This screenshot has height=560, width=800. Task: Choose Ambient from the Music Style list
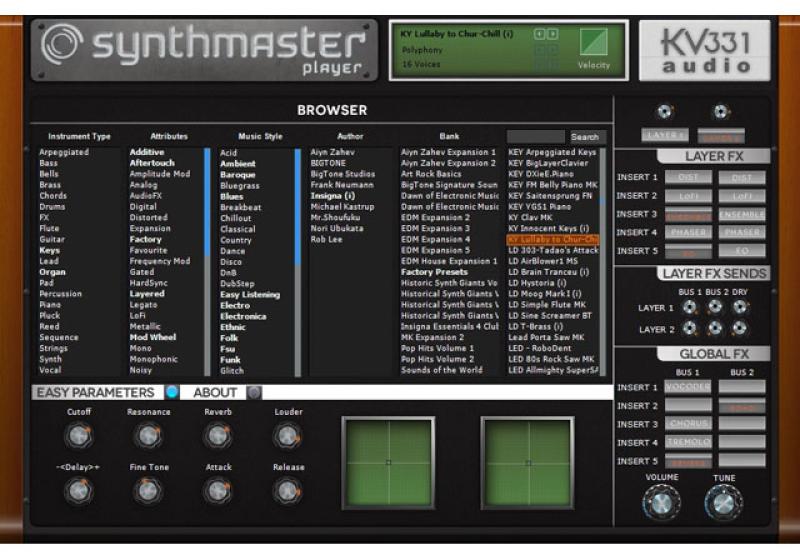click(x=238, y=163)
